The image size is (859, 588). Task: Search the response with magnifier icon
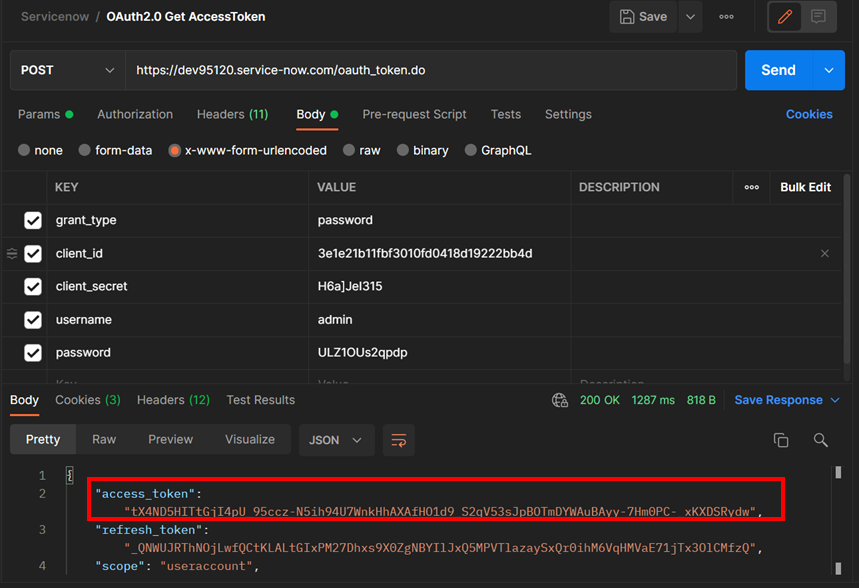click(820, 440)
